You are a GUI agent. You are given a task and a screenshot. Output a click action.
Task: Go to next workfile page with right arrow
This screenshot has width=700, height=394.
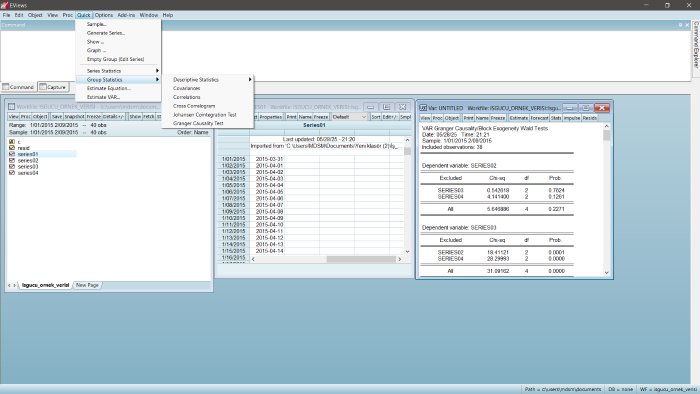pos(15,285)
